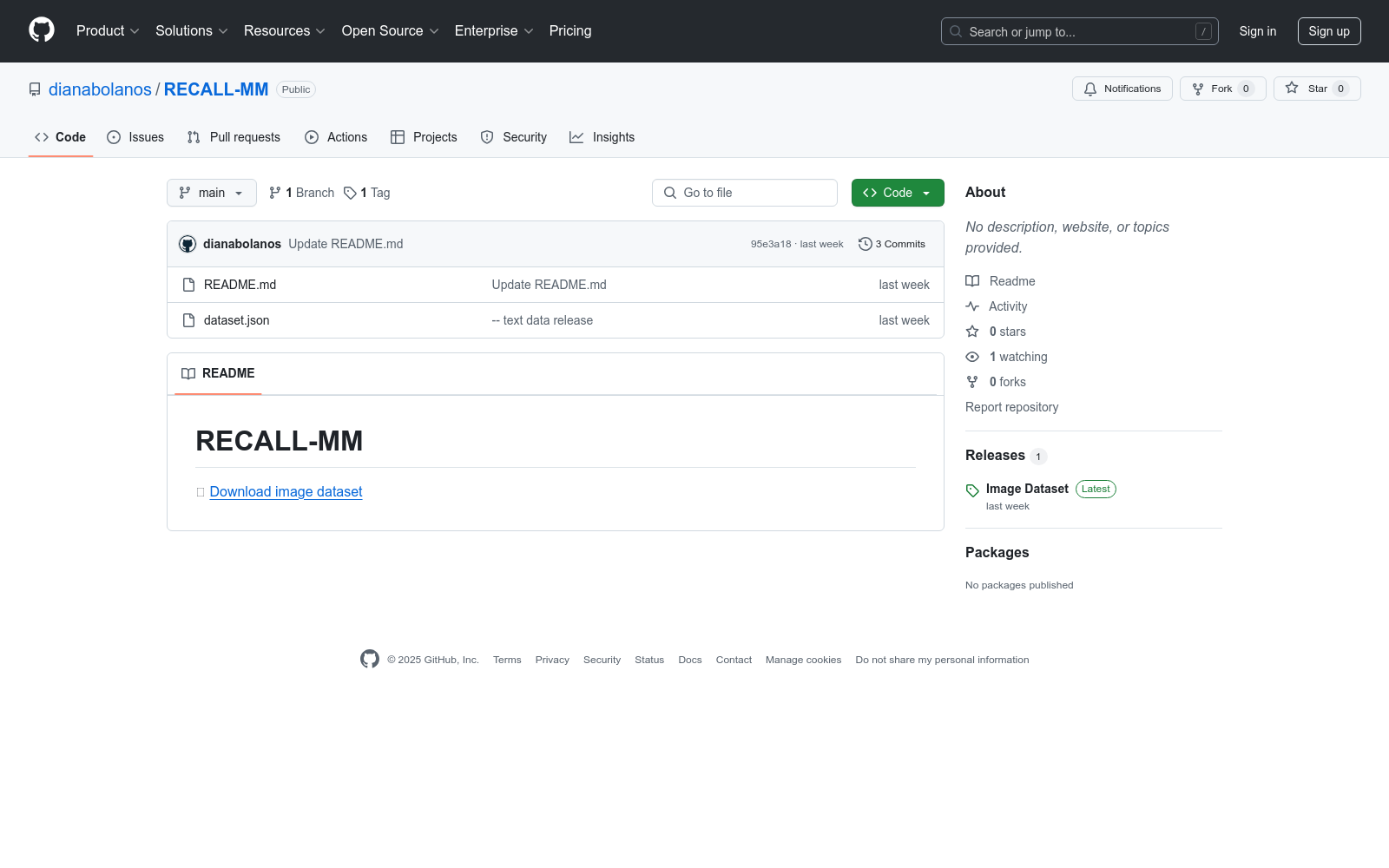Open the Update README.md commit message

pos(346,244)
